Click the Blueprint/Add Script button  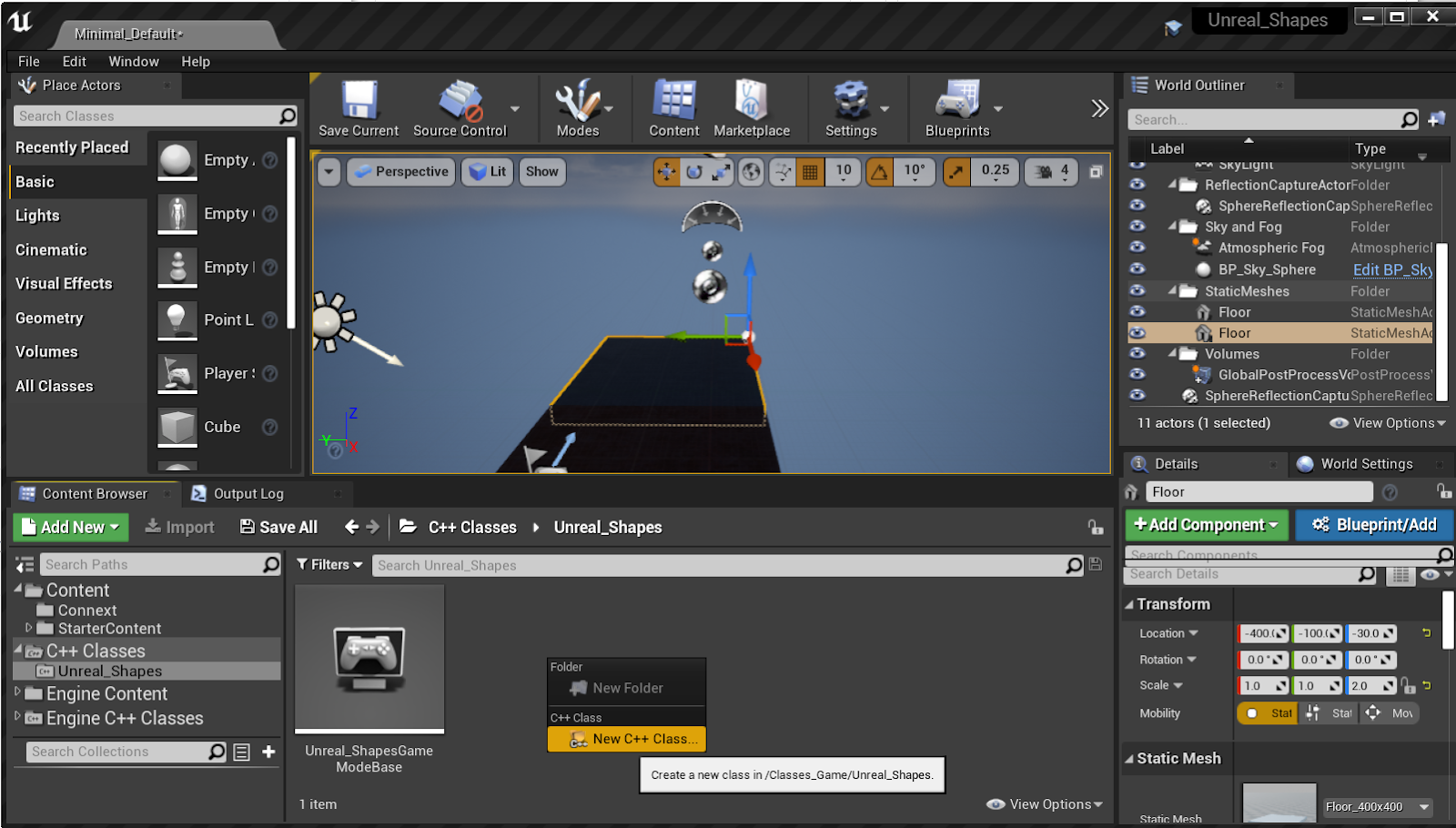point(1374,525)
